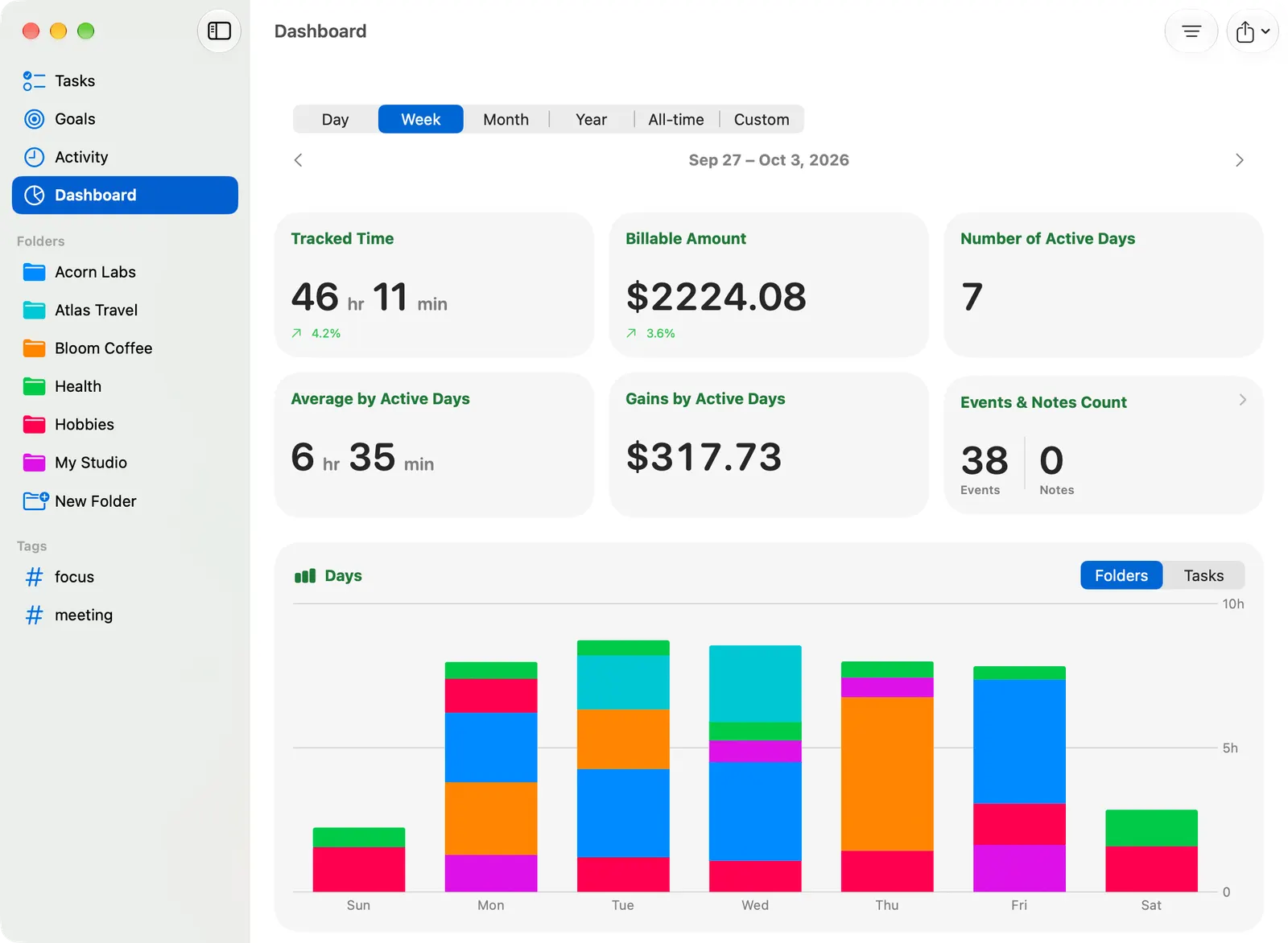
Task: Click Wednesday's teal bar segment
Action: pyautogui.click(x=755, y=684)
